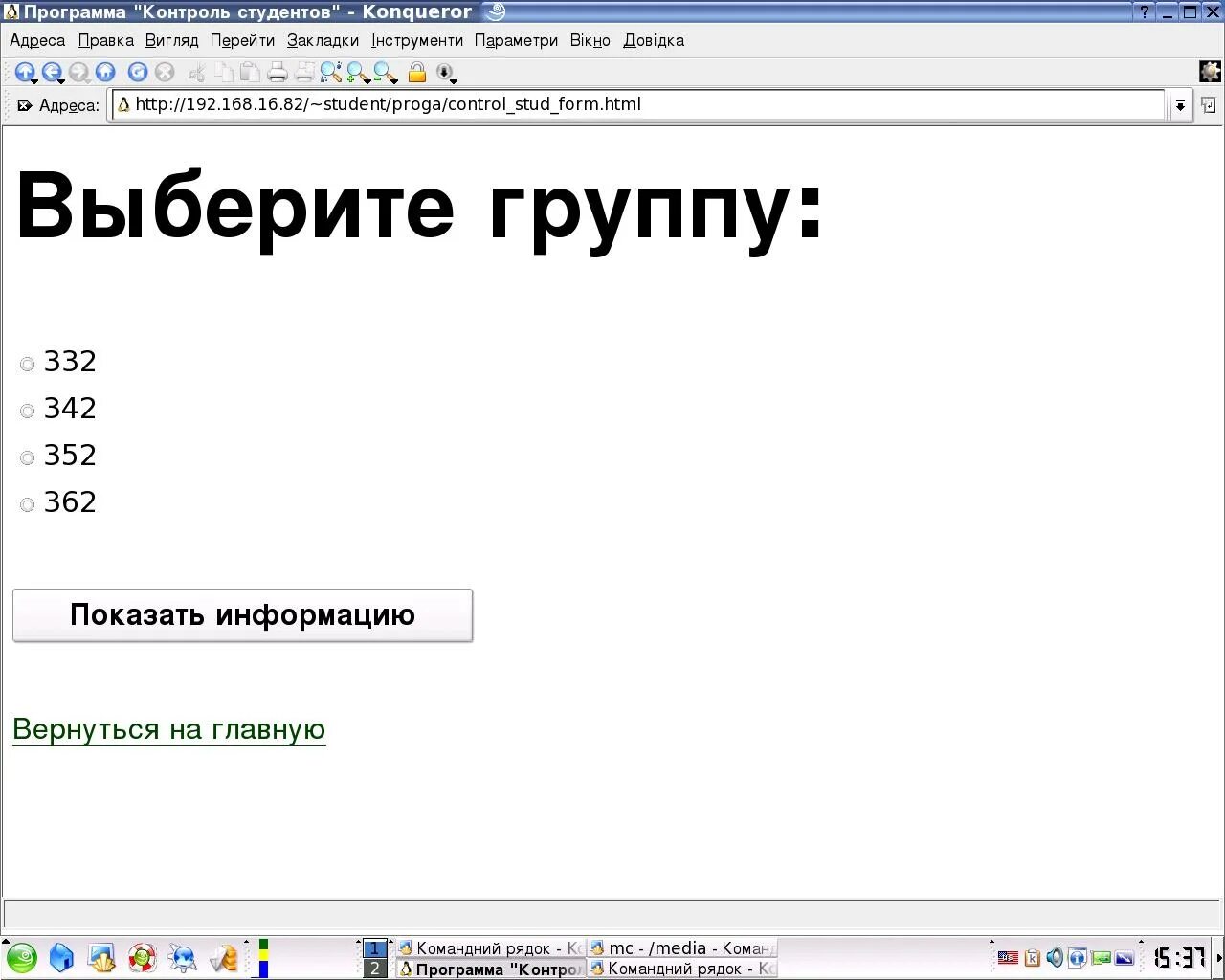Select the 332 group radio button
Screen dimensions: 1225x980
(28, 364)
